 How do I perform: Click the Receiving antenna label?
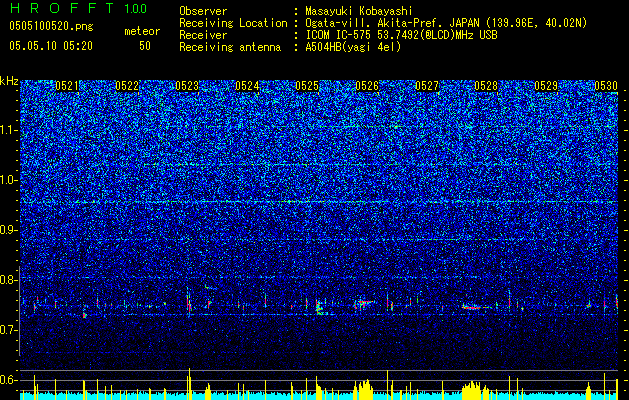(x=230, y=47)
